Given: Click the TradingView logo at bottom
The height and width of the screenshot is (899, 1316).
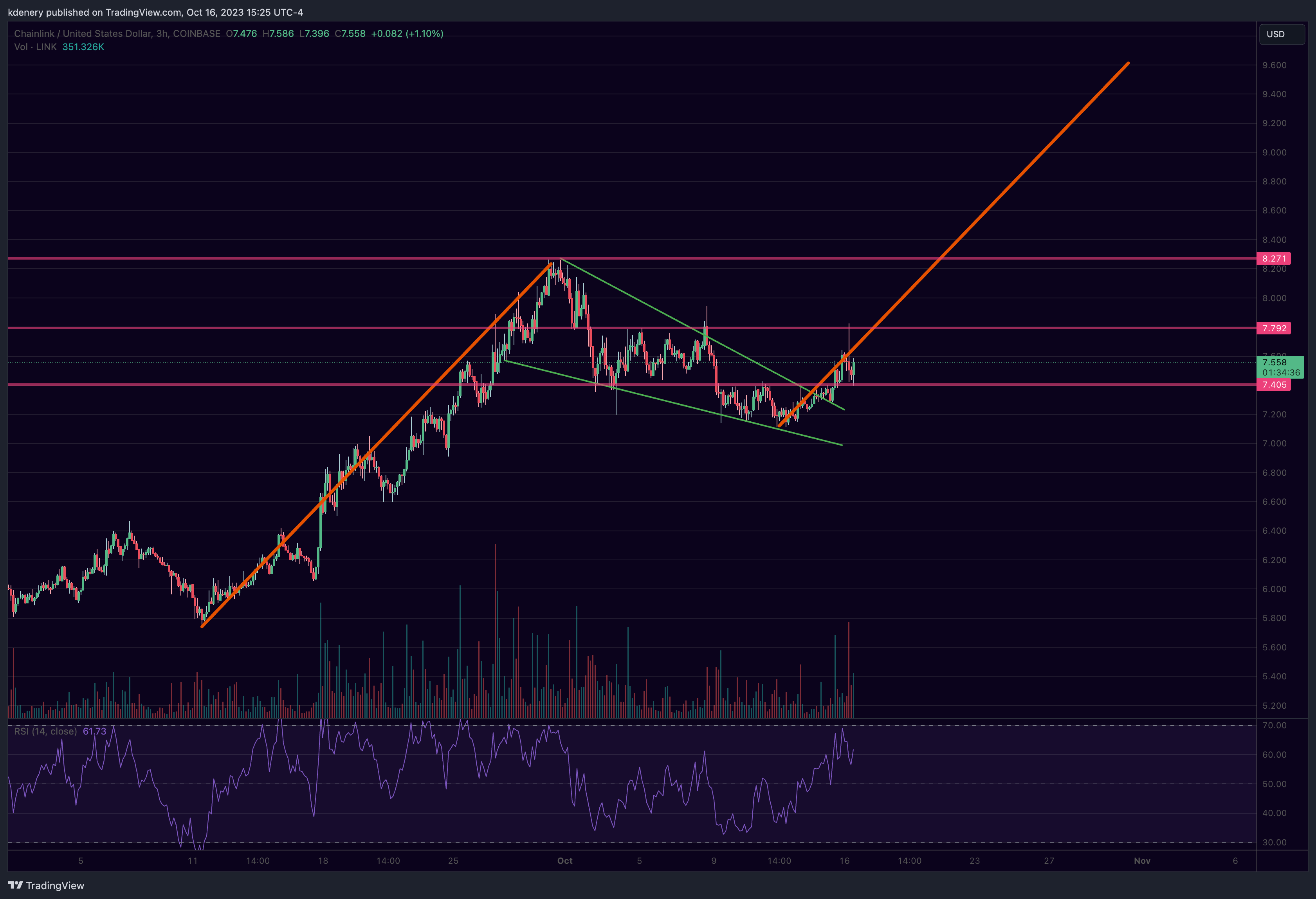Looking at the screenshot, I should pyautogui.click(x=46, y=885).
